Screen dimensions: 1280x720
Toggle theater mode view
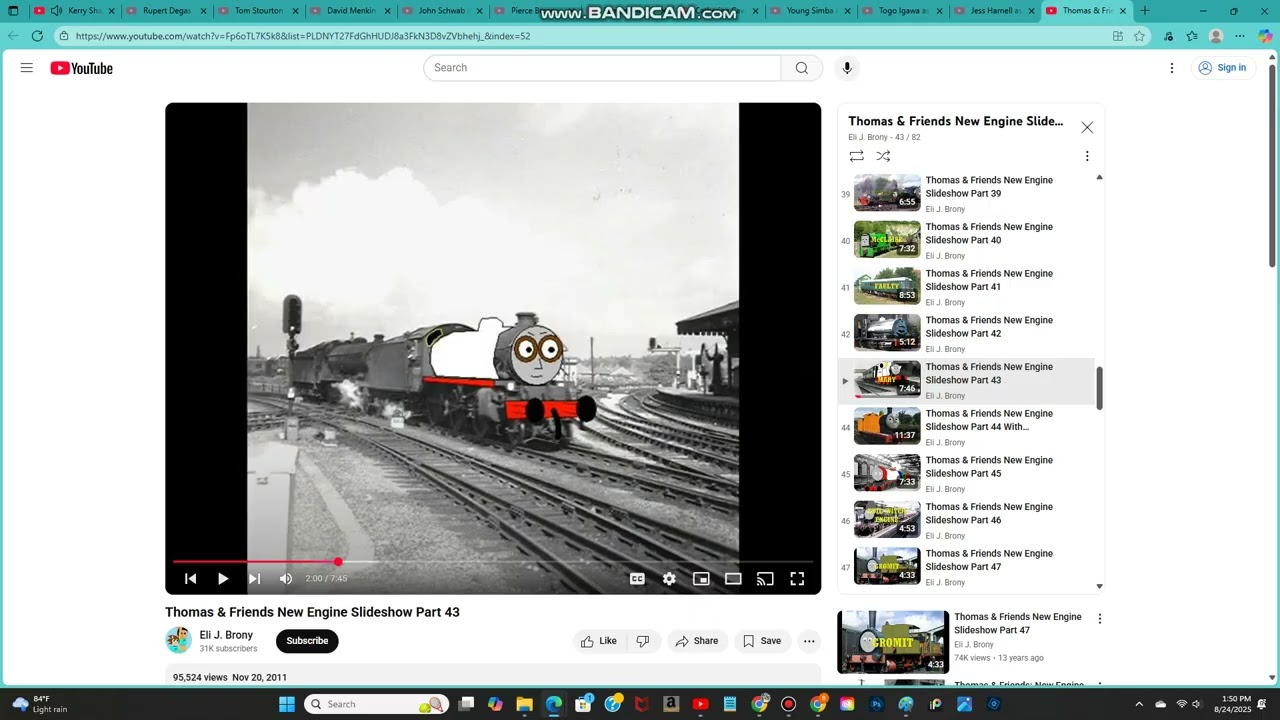[733, 579]
